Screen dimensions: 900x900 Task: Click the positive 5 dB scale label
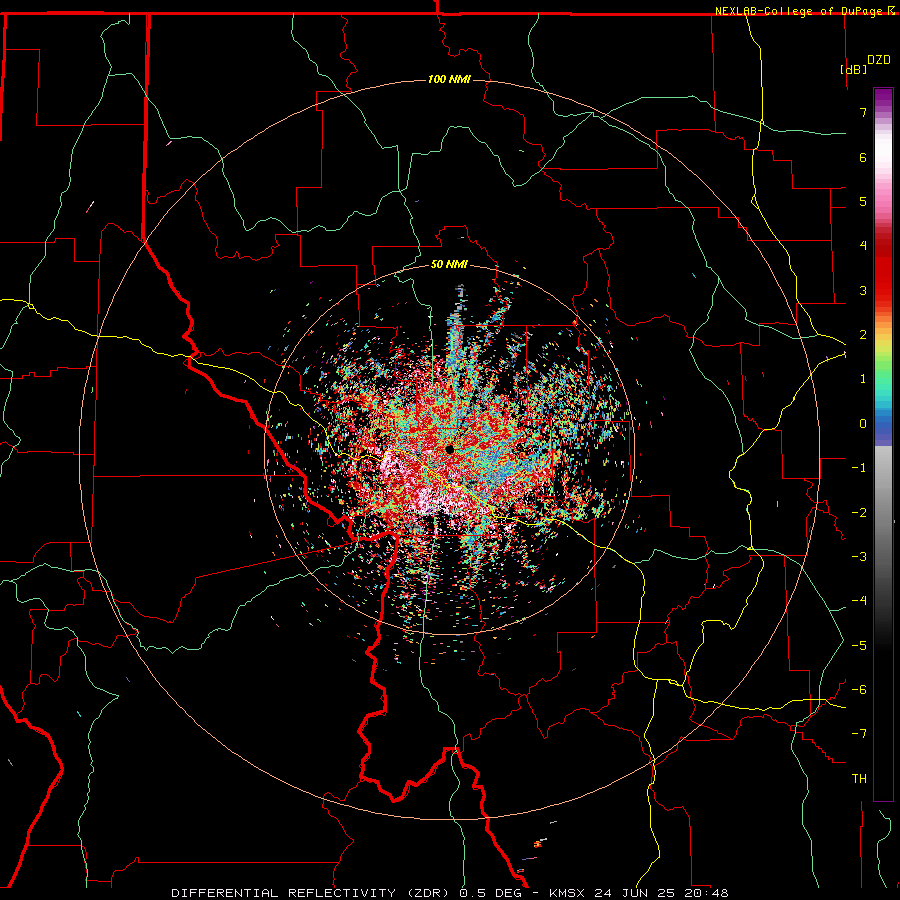coord(863,201)
